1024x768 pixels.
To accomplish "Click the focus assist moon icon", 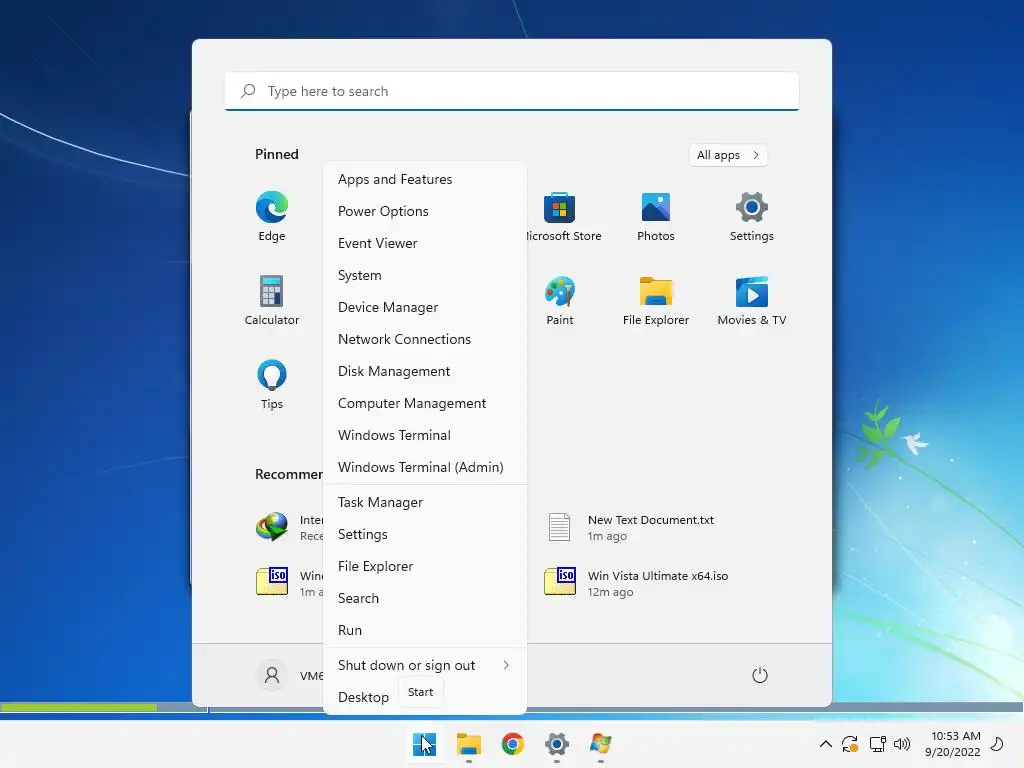I will [997, 744].
